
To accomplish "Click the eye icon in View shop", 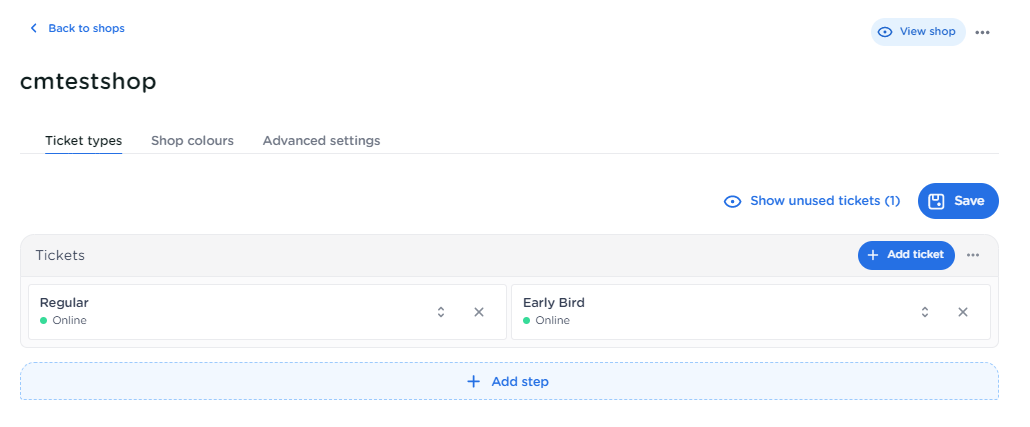I will [x=885, y=32].
